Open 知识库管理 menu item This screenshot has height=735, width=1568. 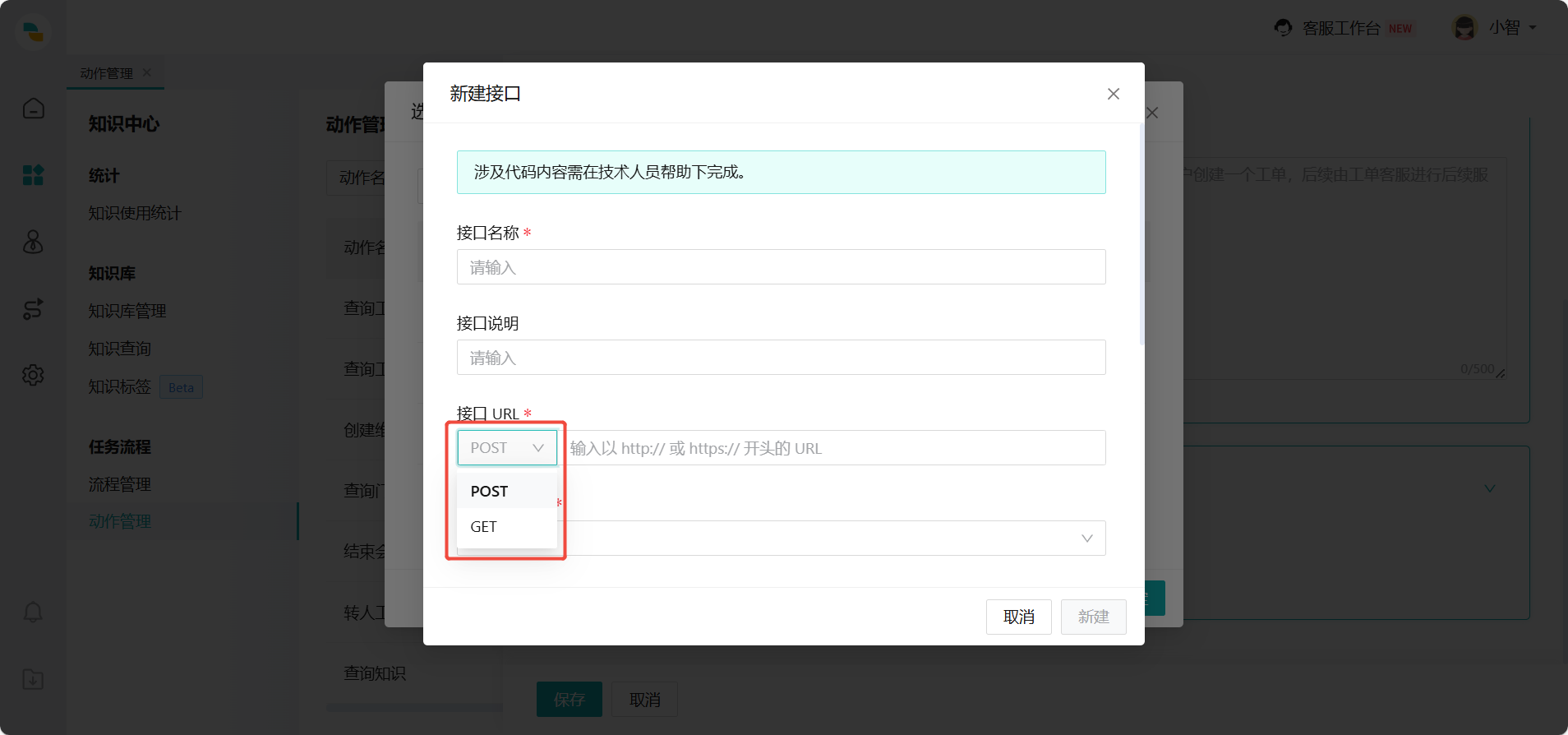point(127,311)
